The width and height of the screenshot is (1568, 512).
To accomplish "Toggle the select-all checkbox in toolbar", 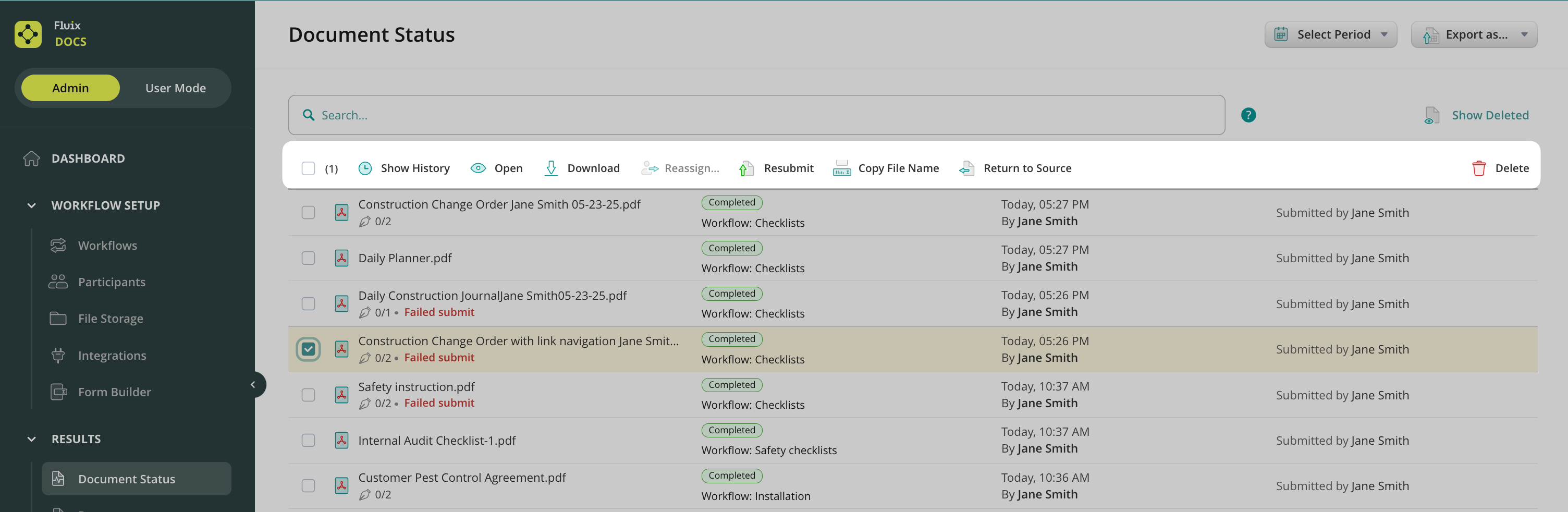I will pos(308,168).
